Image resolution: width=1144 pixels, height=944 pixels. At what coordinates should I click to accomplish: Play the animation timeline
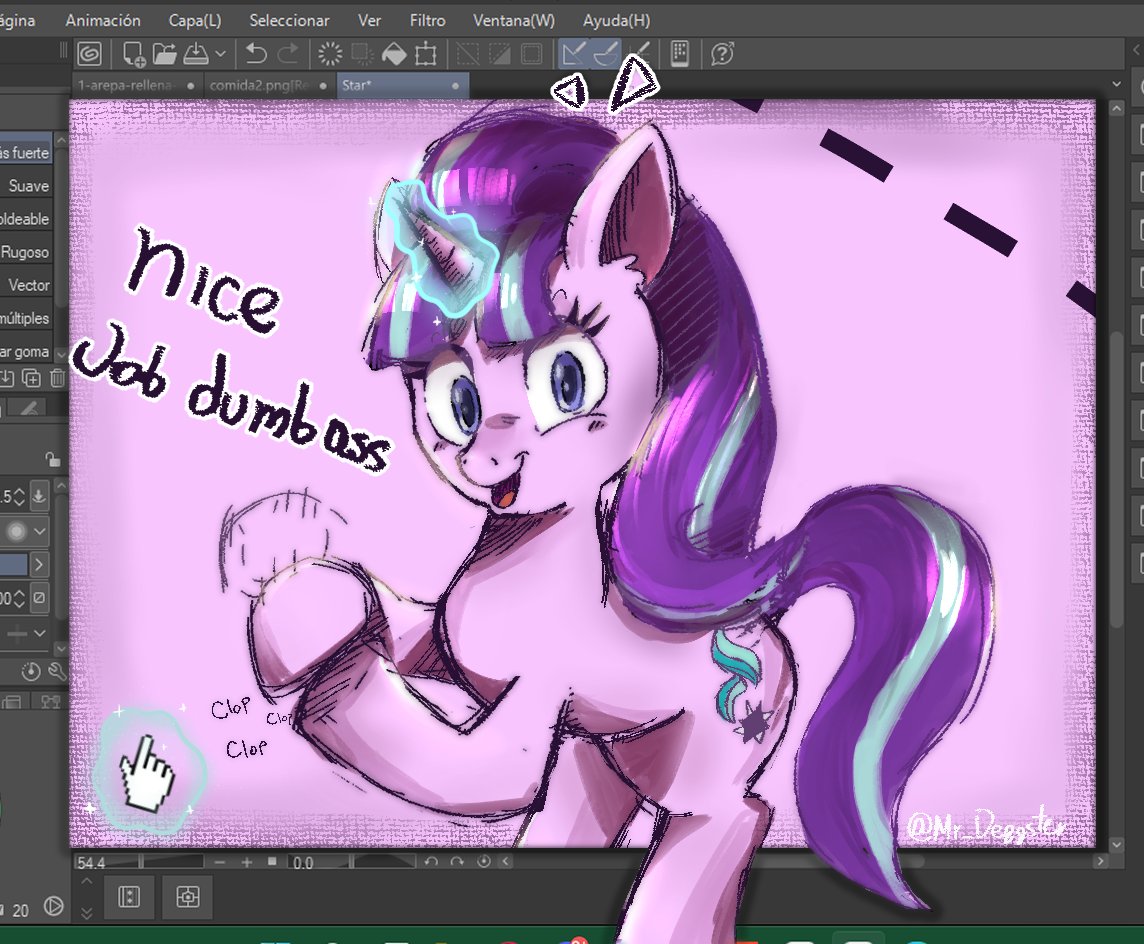click(53, 907)
